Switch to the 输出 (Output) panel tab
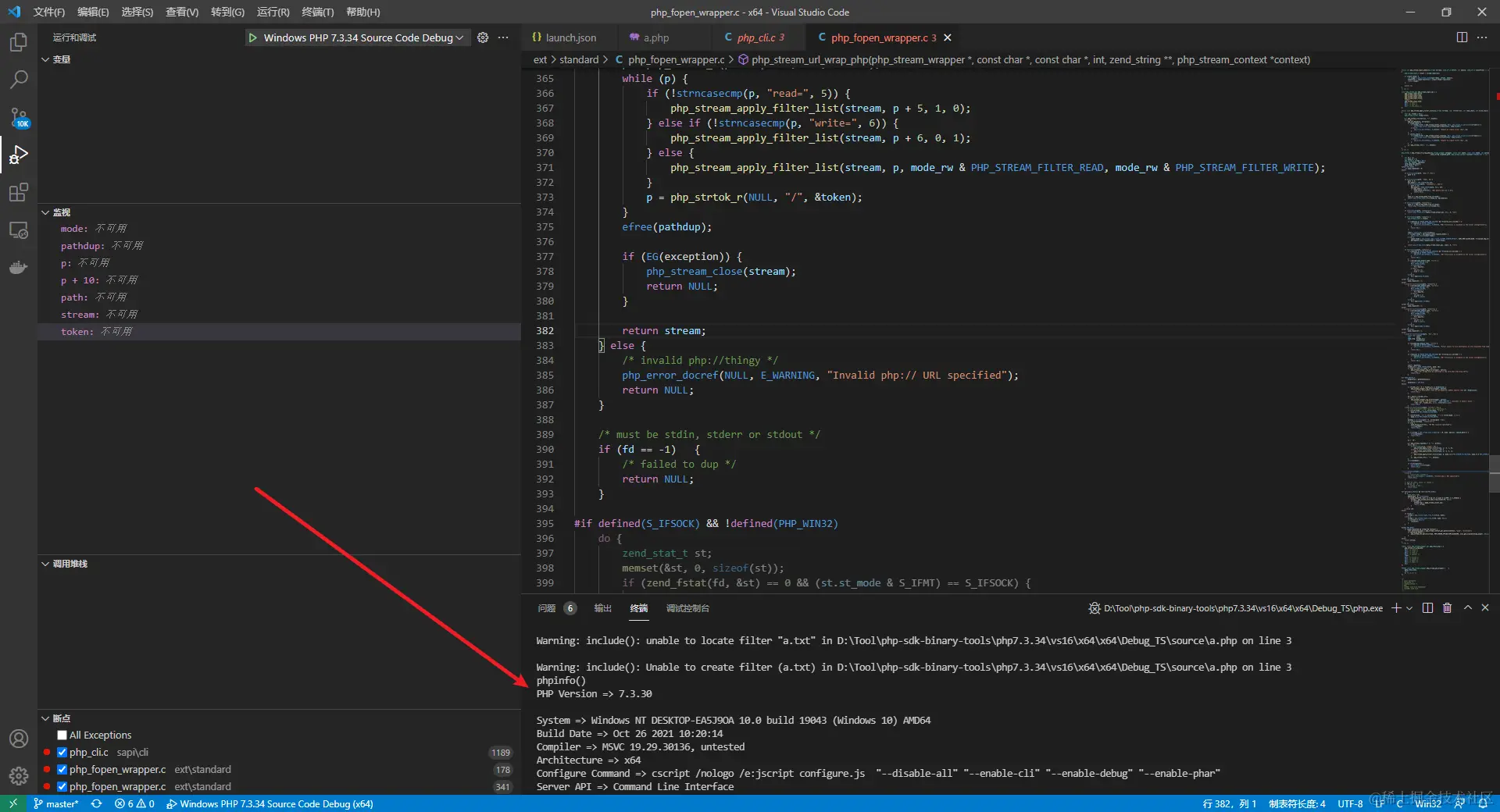This screenshot has height=812, width=1500. tap(602, 608)
